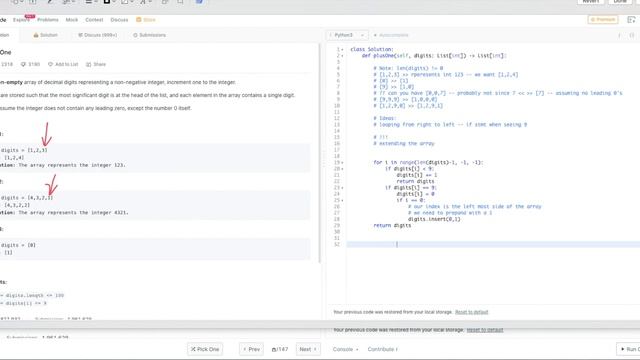Collapse the if block fold on line 20
The image size is (640, 360).
[342, 169]
